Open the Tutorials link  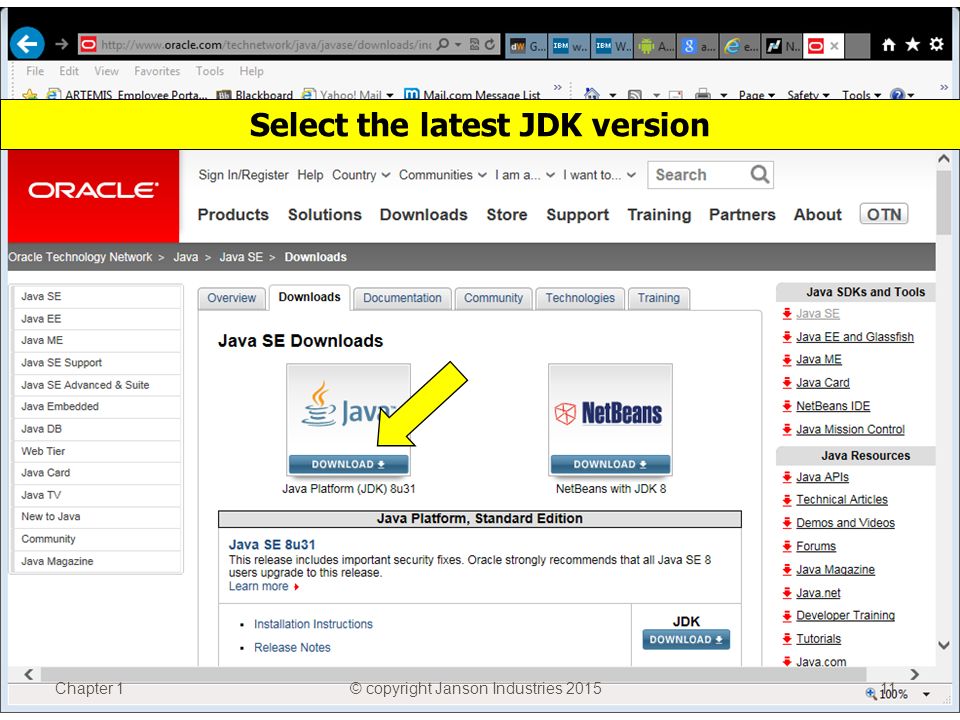coord(818,639)
